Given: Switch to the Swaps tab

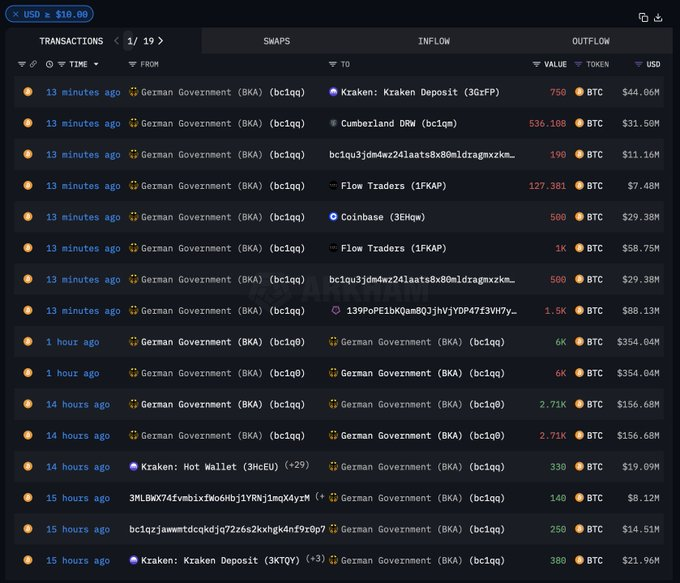Looking at the screenshot, I should point(277,41).
